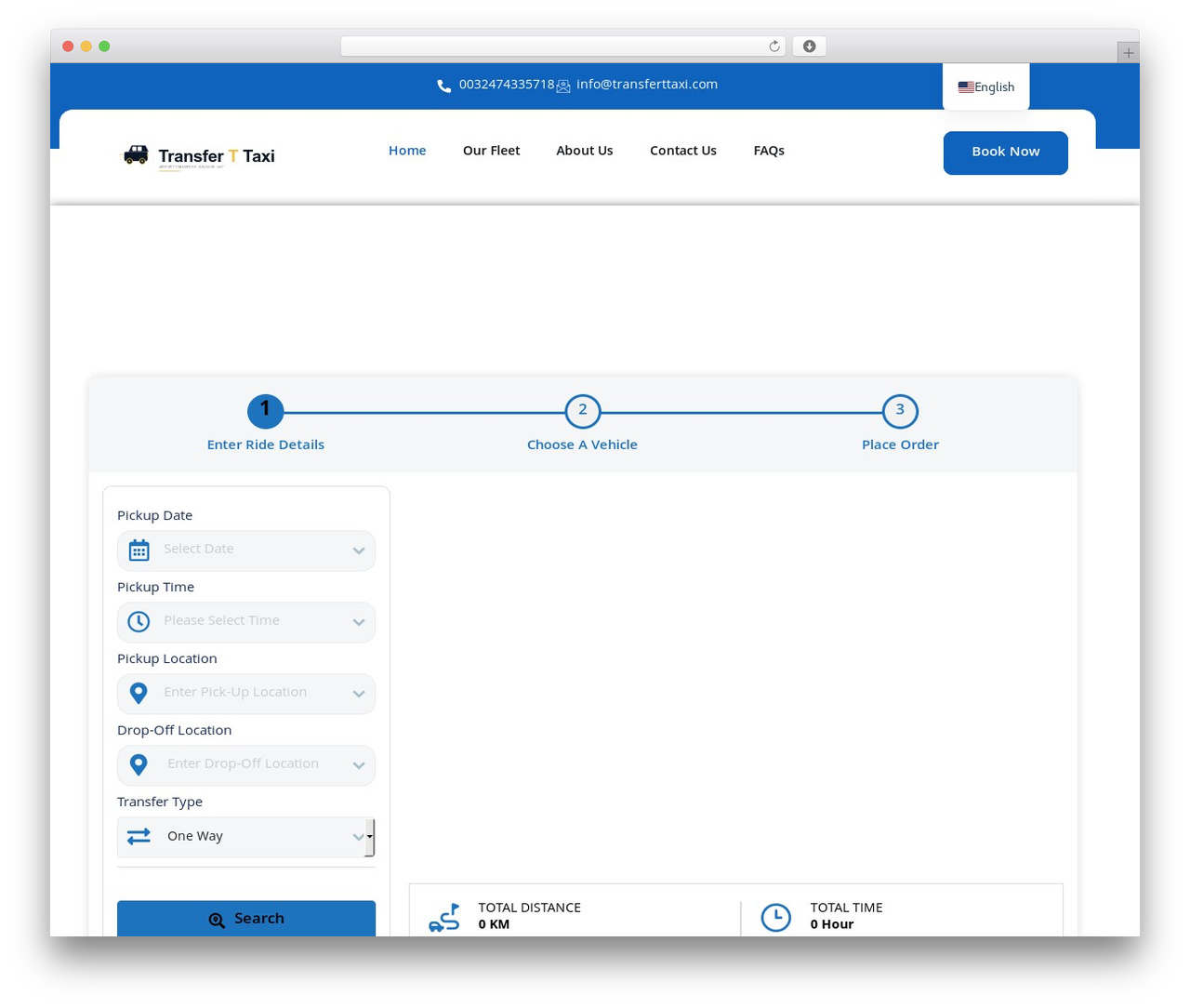The height and width of the screenshot is (1008, 1190).
Task: Click the clock icon in Pickup Time
Action: [x=139, y=622]
